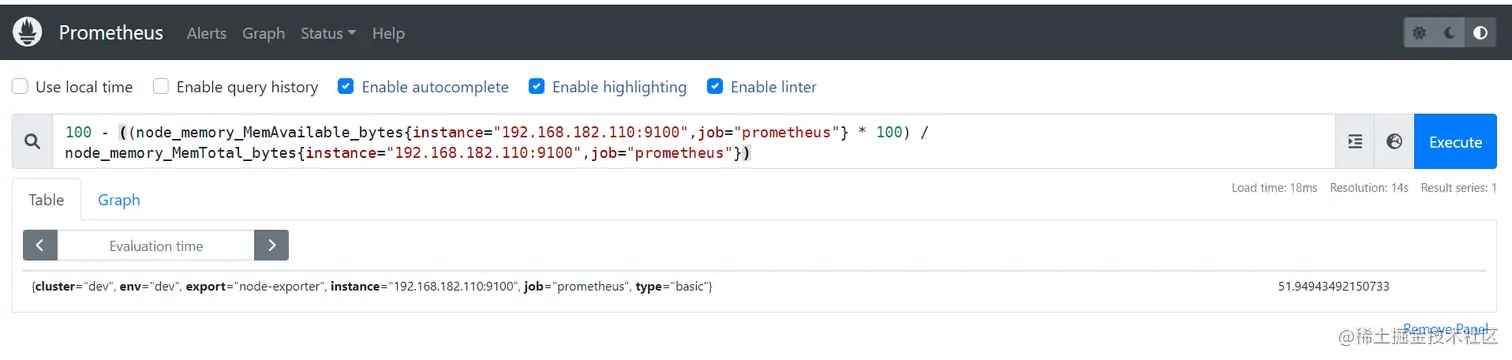Focus the Evaluation time input field
The height and width of the screenshot is (360, 1512).
point(156,245)
